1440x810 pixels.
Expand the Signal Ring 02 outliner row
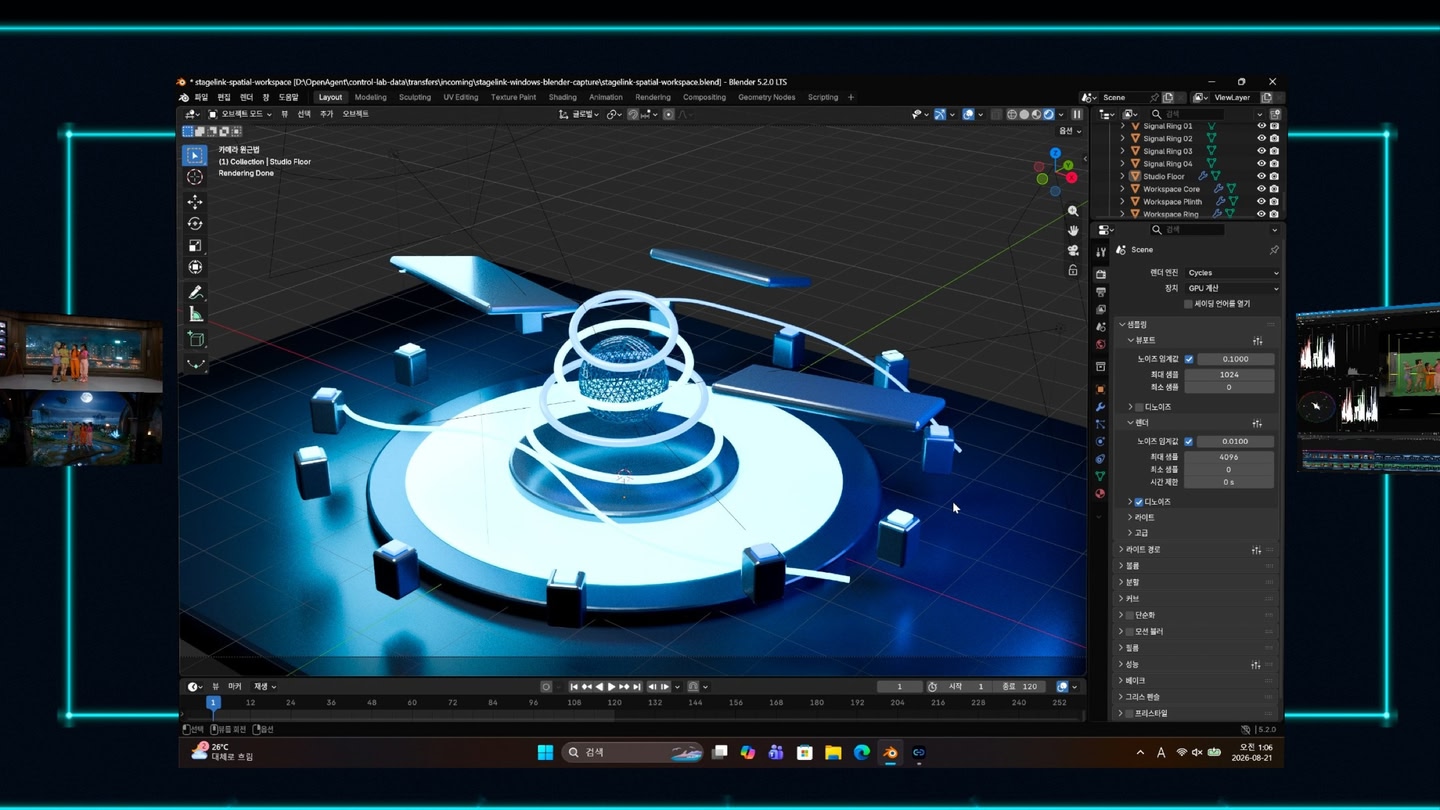(x=1123, y=139)
